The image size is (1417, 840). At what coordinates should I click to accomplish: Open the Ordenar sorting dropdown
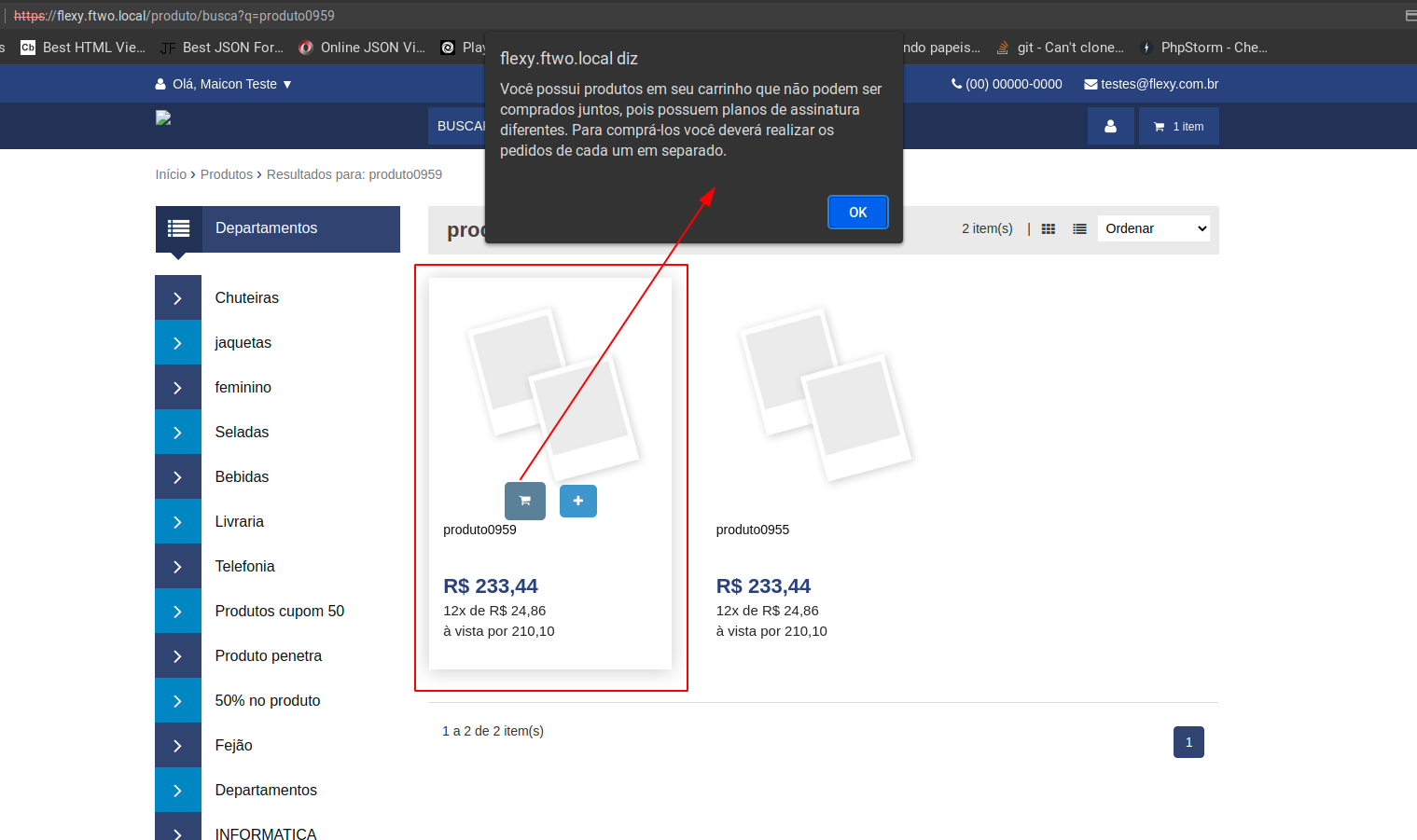1153,228
